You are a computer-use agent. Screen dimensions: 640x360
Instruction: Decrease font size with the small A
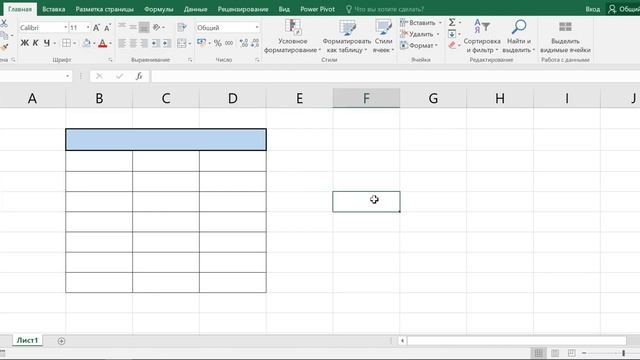(107, 28)
